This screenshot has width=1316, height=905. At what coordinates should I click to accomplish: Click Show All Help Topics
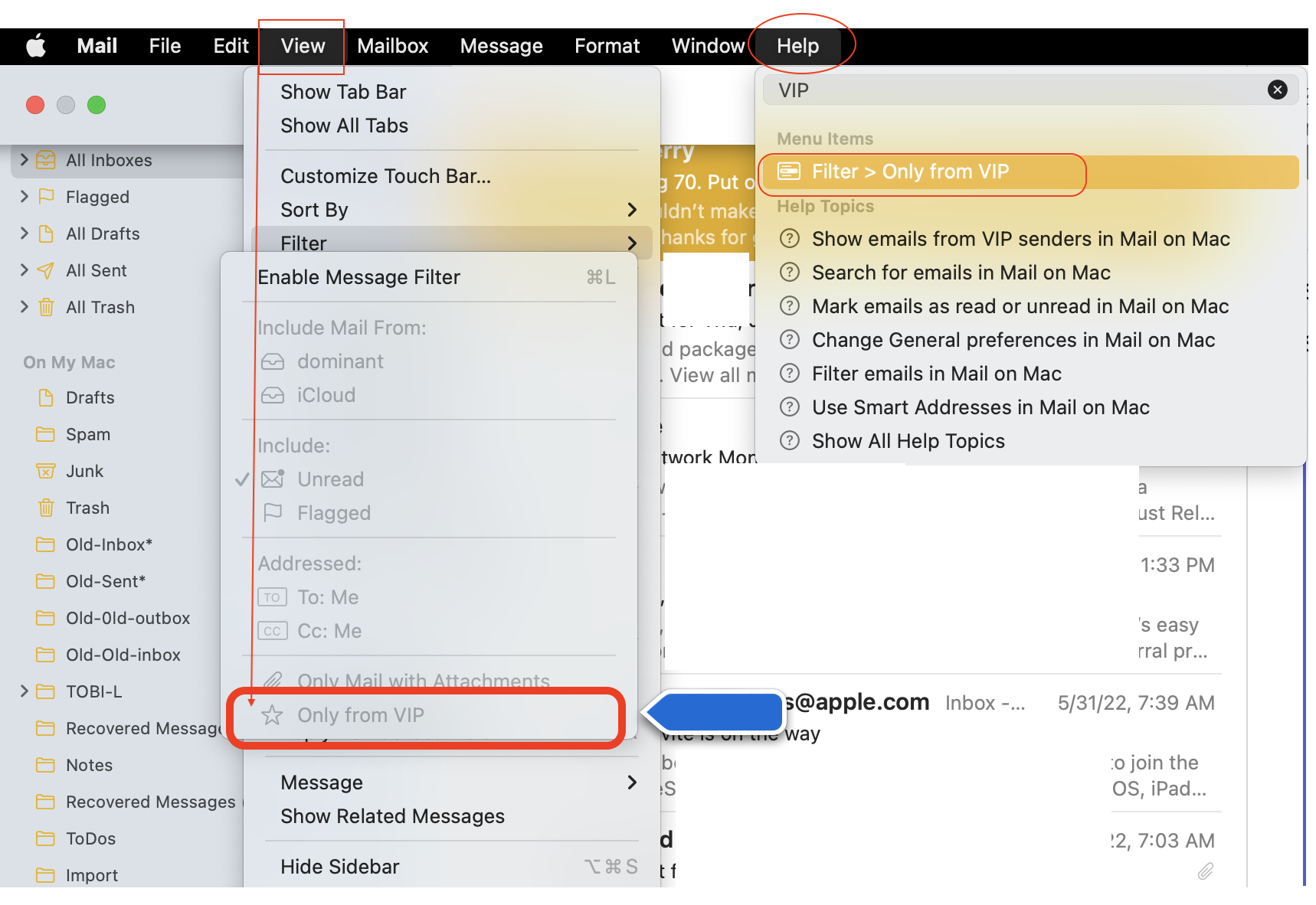[1030, 441]
